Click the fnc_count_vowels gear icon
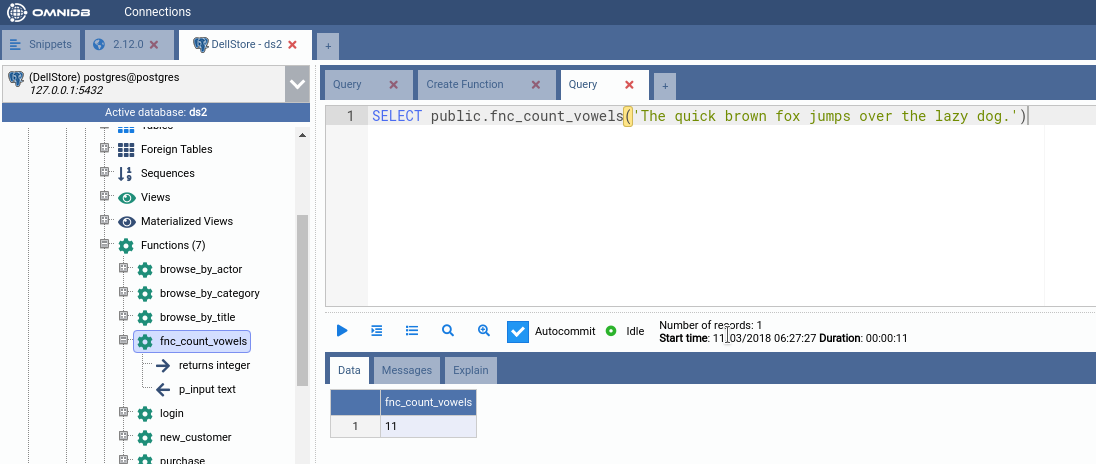Viewport: 1096px width, 464px height. 145,342
